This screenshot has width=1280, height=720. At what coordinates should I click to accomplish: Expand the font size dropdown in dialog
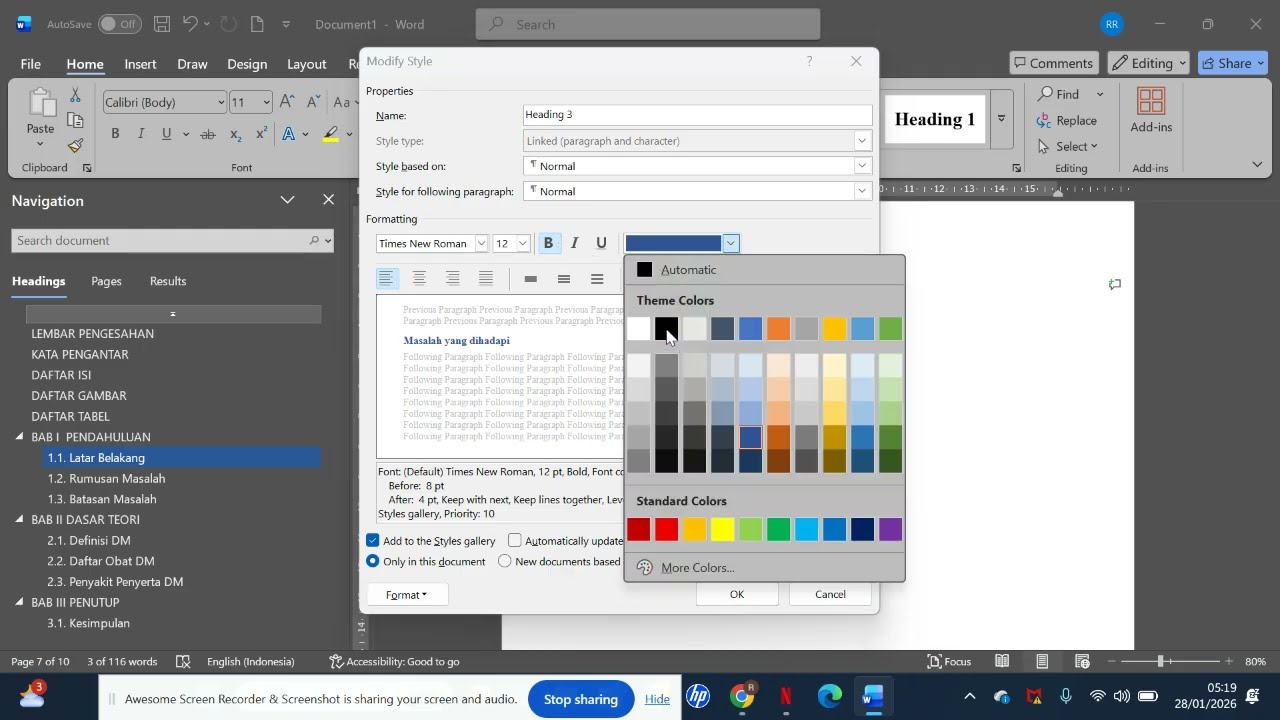click(522, 244)
